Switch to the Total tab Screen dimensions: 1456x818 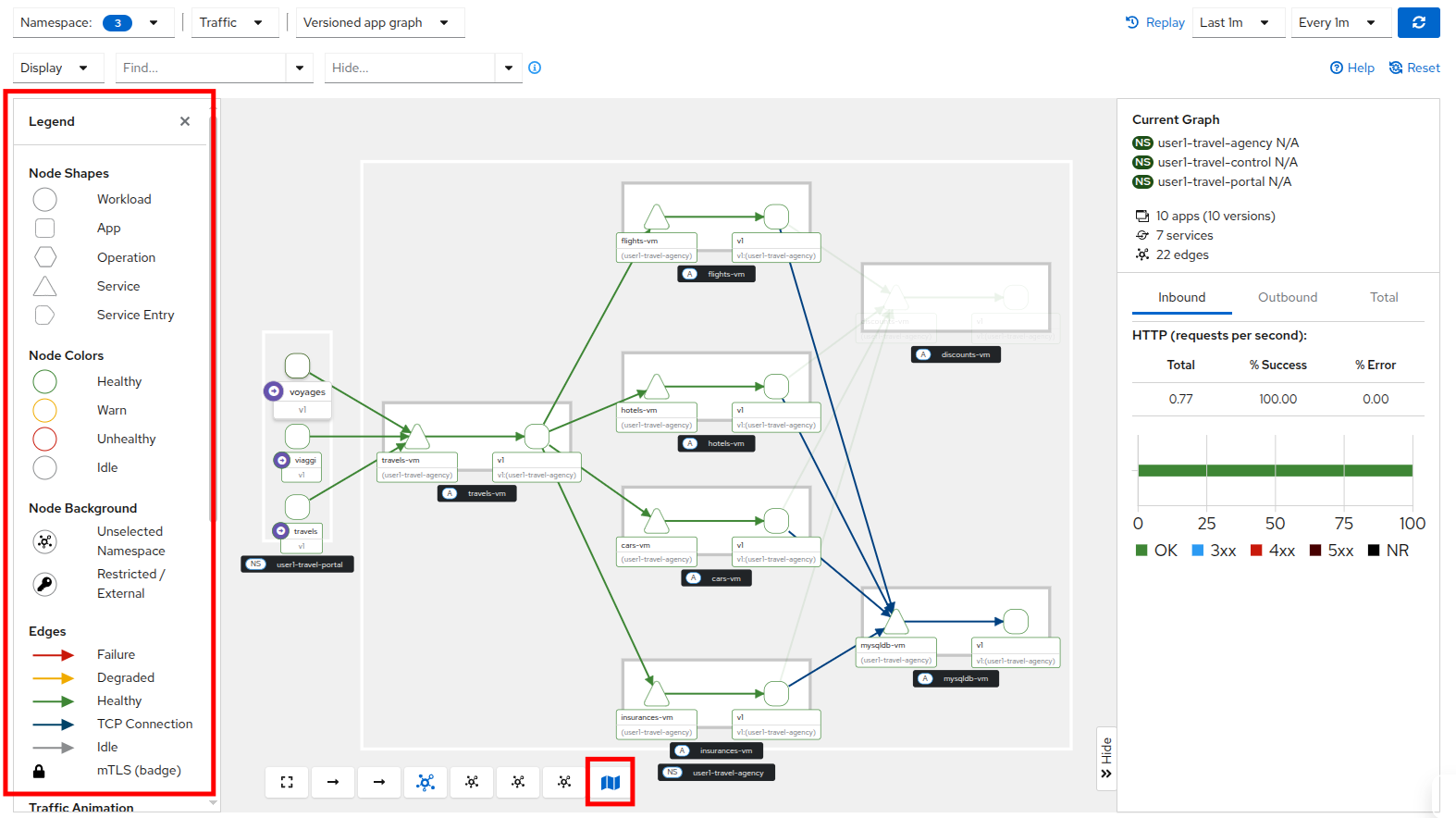click(x=1383, y=297)
